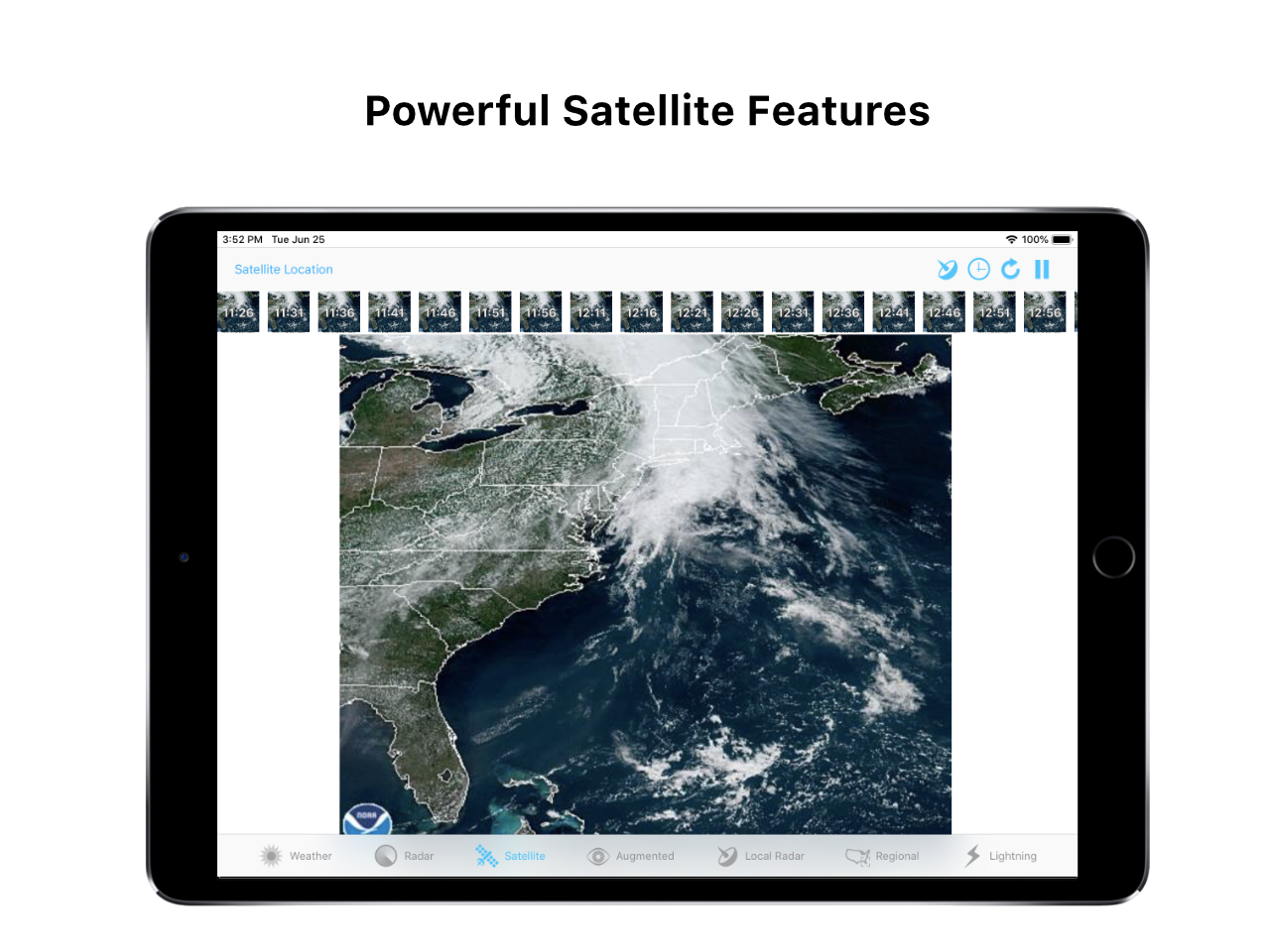Pause the satellite animation loop
The width and height of the screenshot is (1270, 952).
click(x=1042, y=270)
